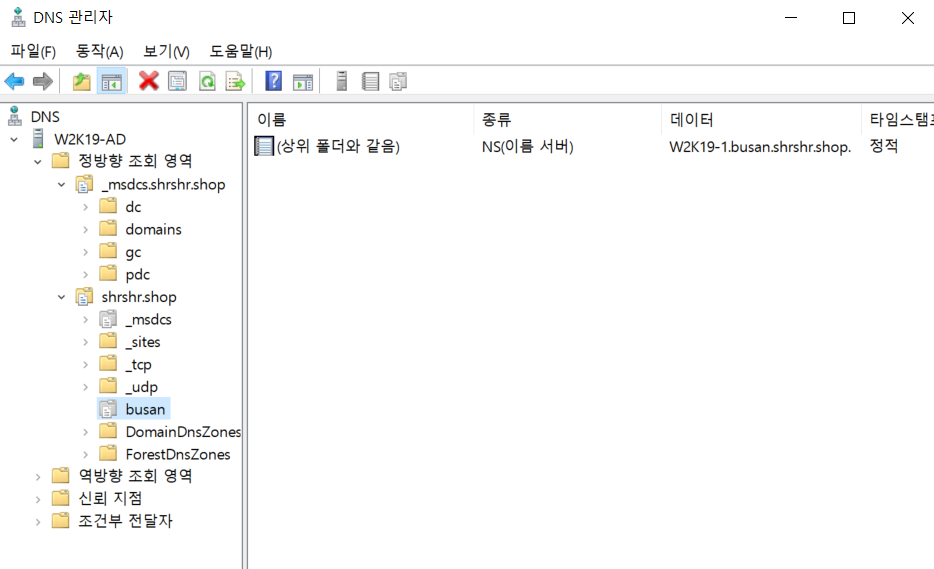Select the W2K19-AD server label
The image size is (934, 569).
[90, 139]
